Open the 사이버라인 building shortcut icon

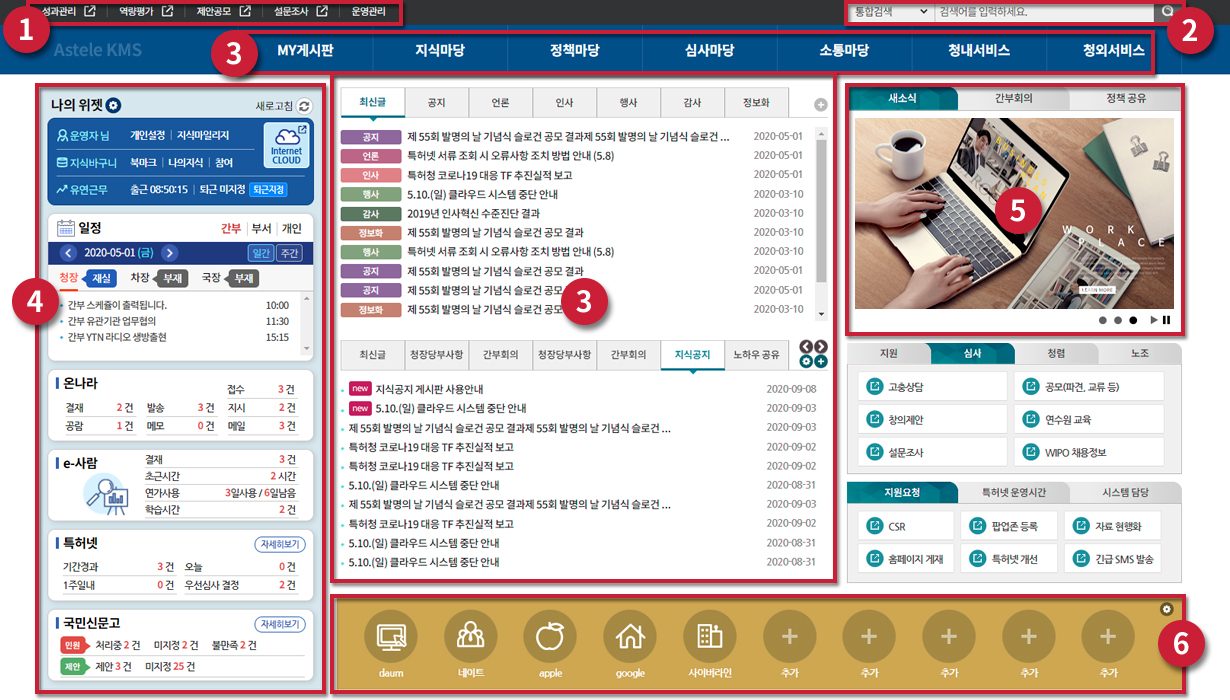(x=710, y=636)
